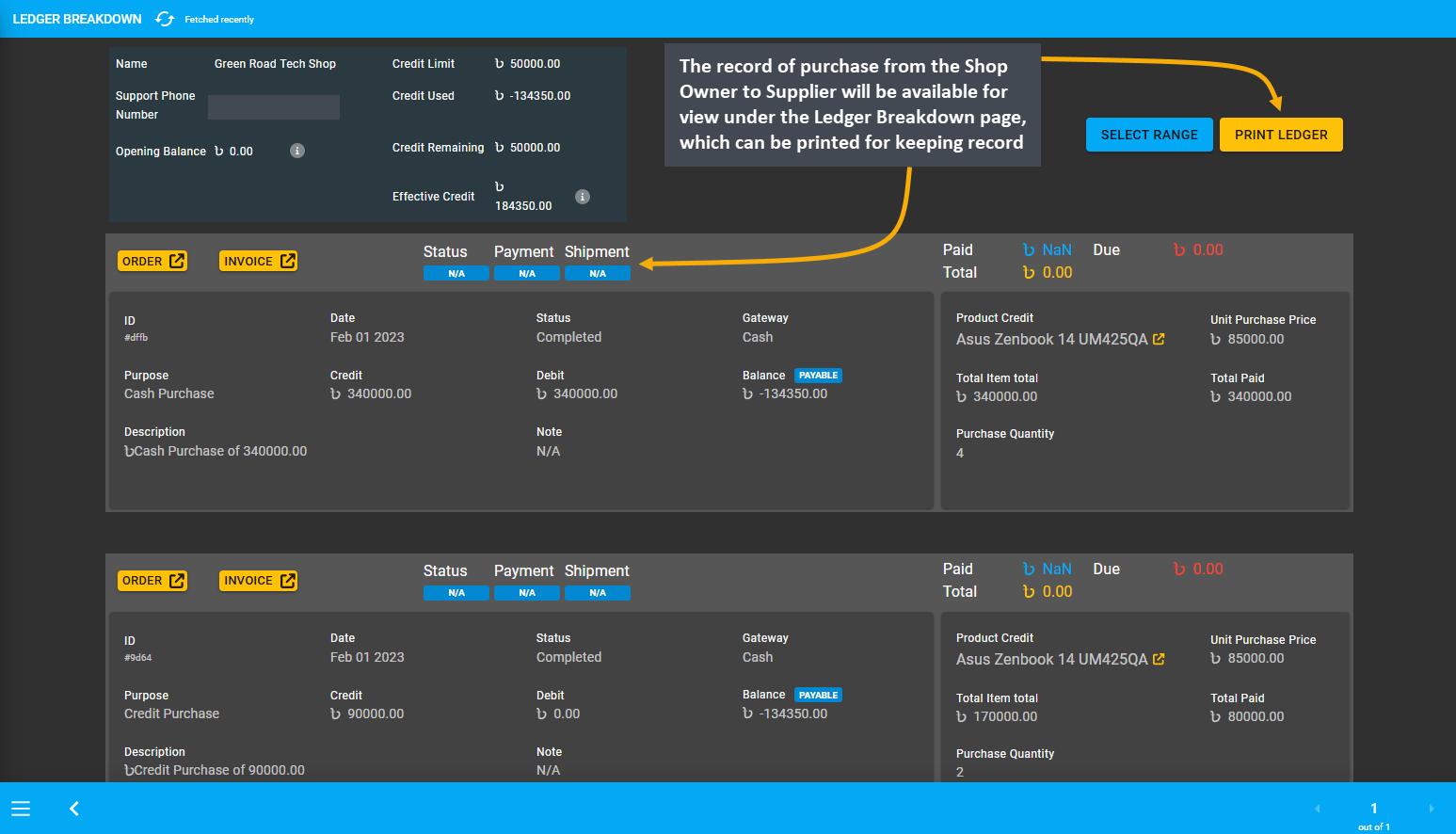Click Payment N/A badge in second entry header
The height and width of the screenshot is (834, 1456).
click(527, 593)
